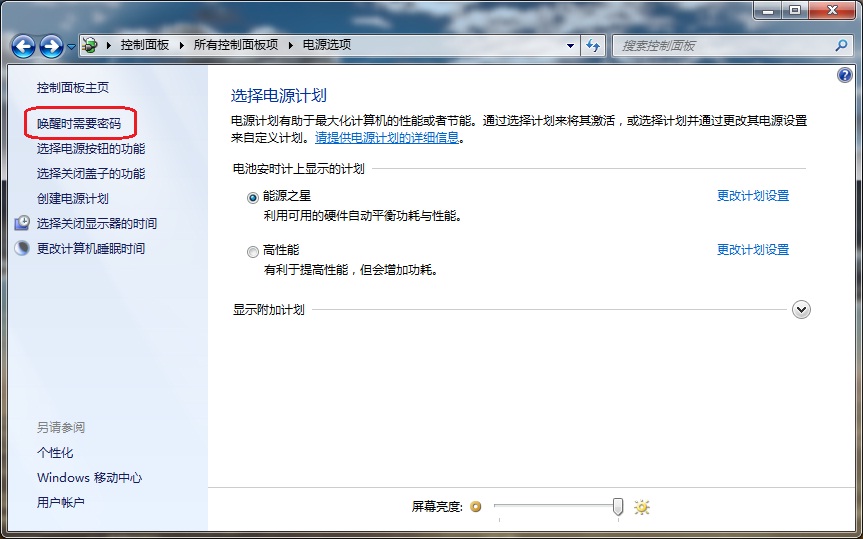Close the 电源选项 window
Image resolution: width=863 pixels, height=539 pixels.
pos(832,10)
